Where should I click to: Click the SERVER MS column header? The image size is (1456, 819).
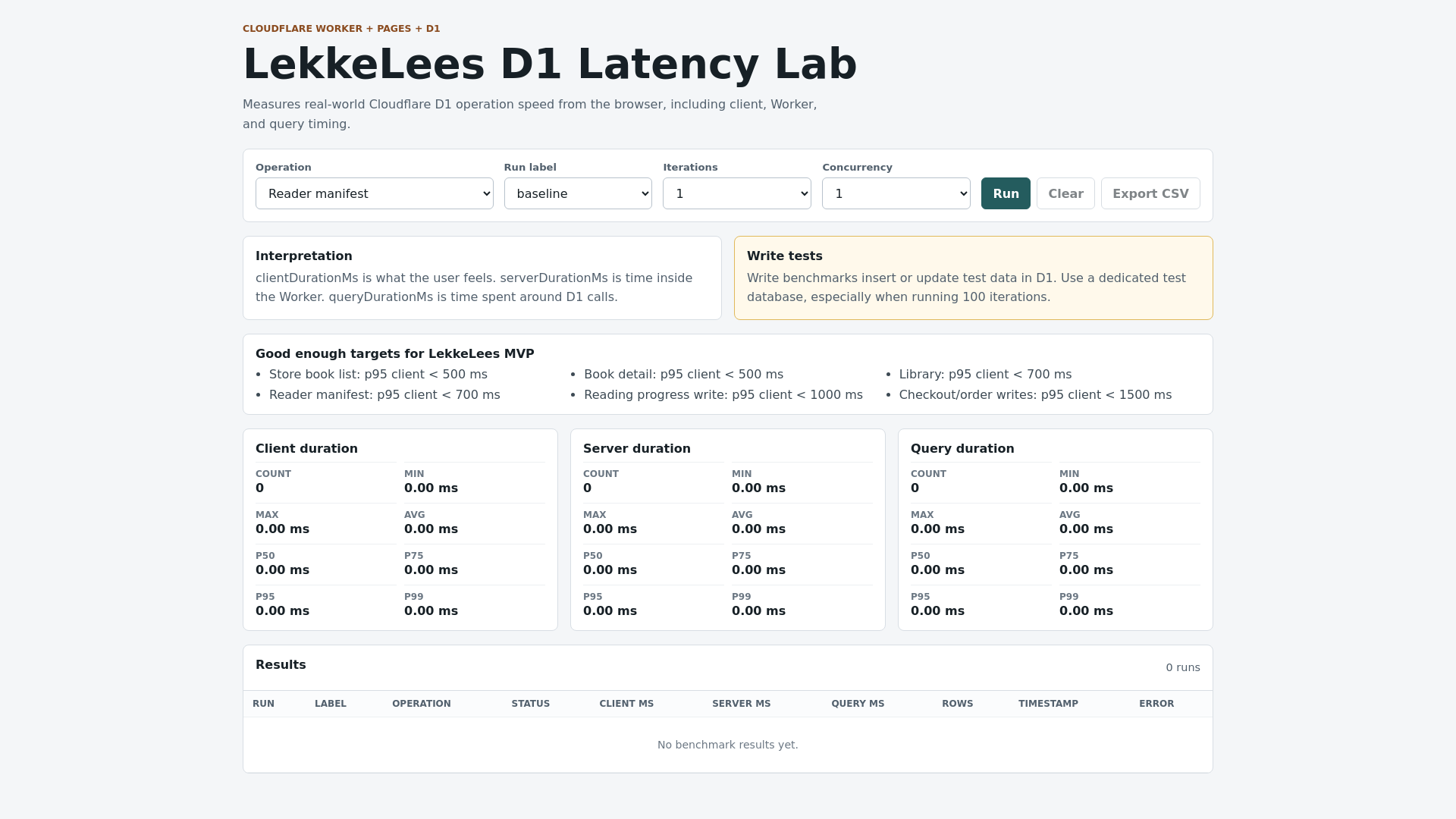click(742, 704)
